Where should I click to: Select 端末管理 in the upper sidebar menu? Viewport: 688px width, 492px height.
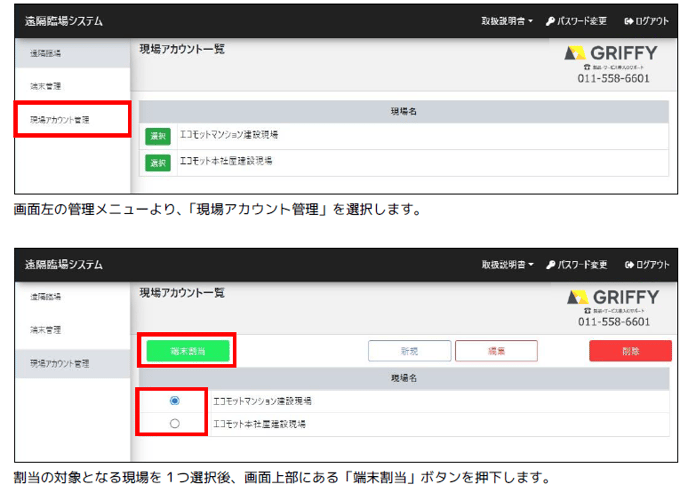[x=44, y=86]
